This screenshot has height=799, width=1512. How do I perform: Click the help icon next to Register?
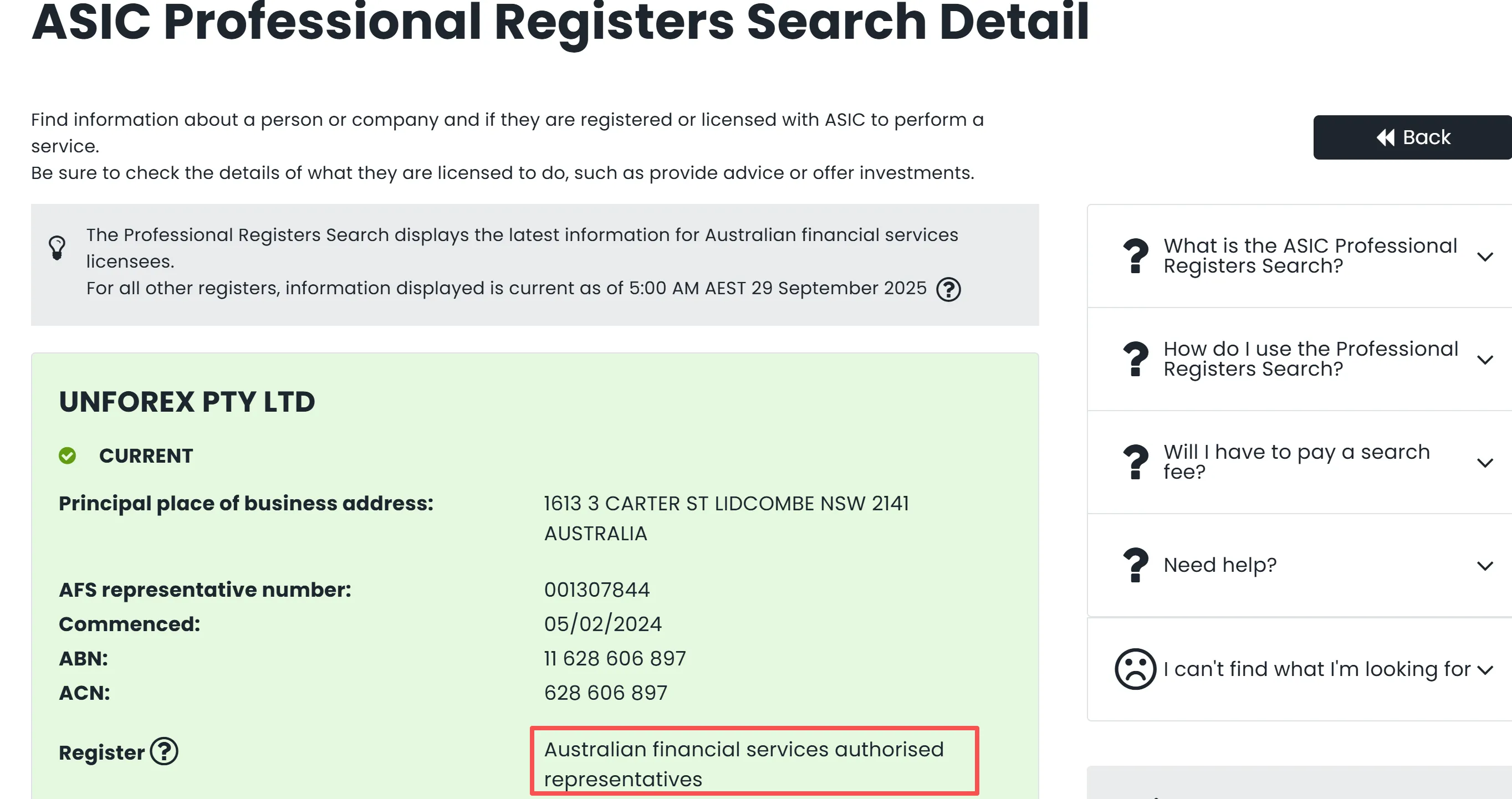coord(164,751)
